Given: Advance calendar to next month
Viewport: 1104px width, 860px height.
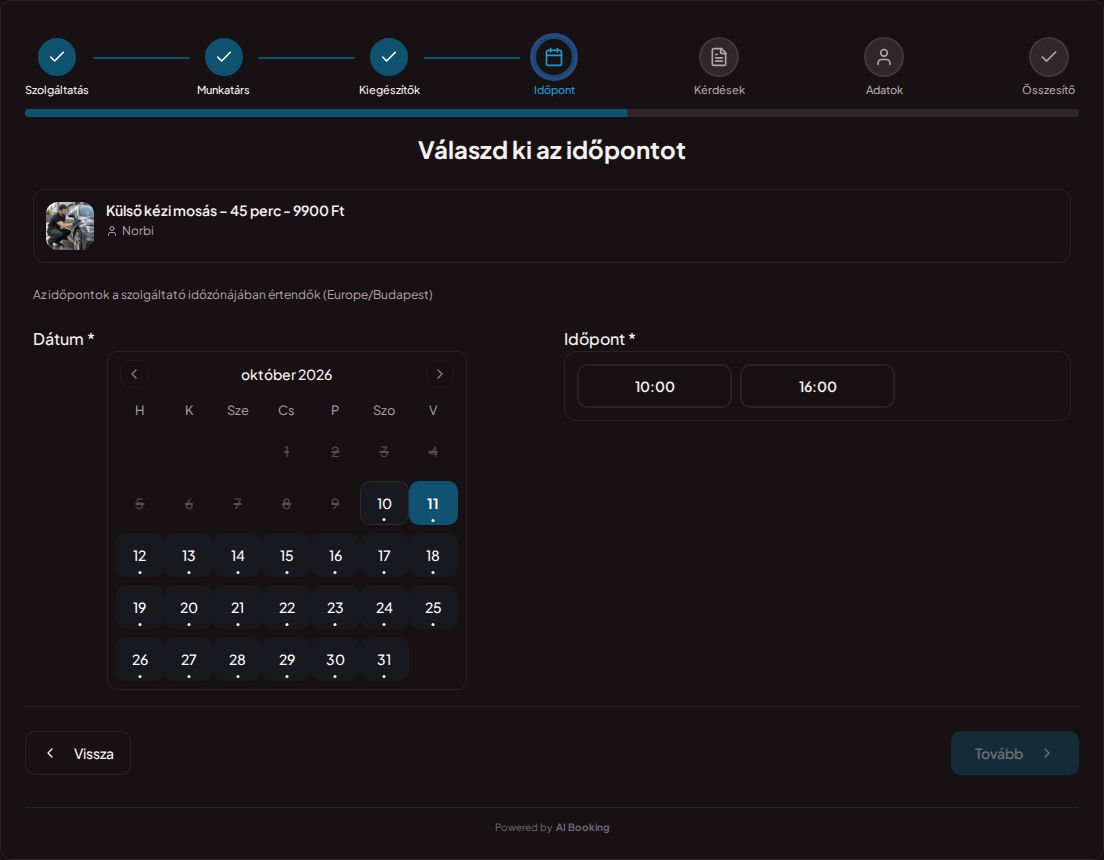Looking at the screenshot, I should [x=439, y=374].
